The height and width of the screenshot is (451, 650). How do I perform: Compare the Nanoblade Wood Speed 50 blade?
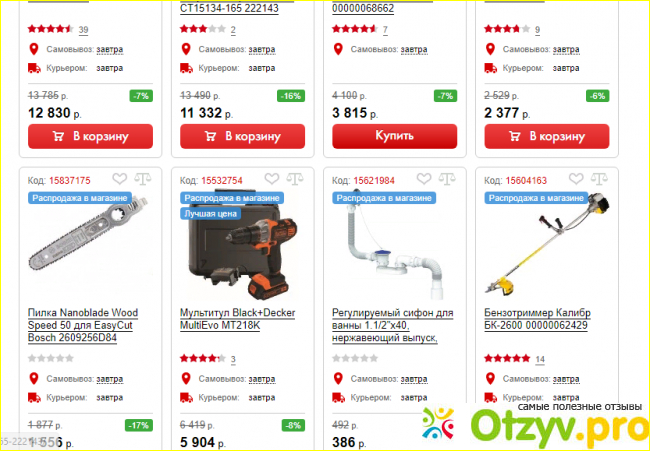143,179
